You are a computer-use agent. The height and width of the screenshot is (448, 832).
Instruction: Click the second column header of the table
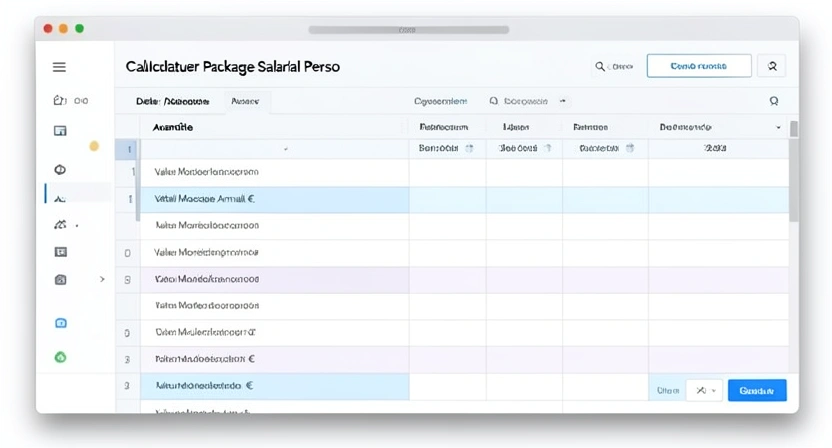(x=444, y=127)
